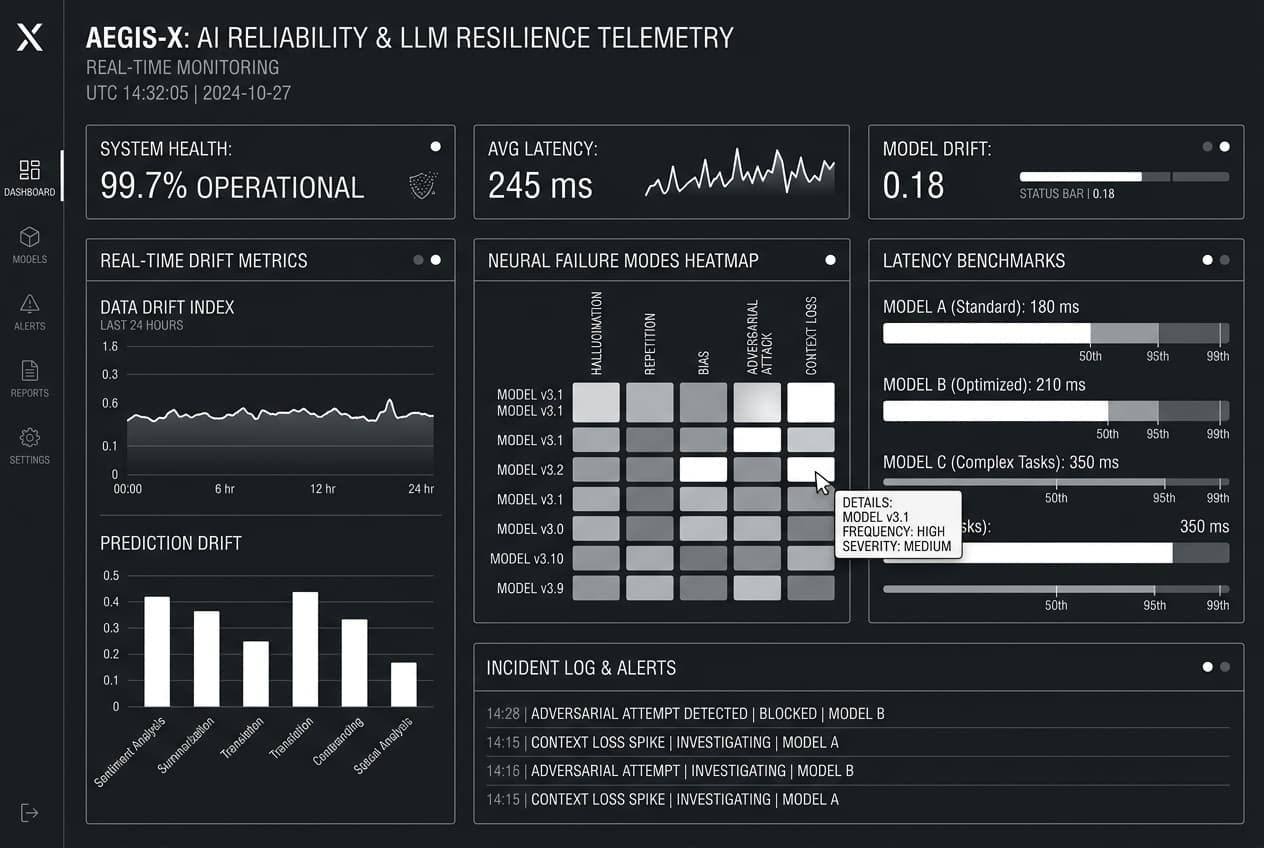1264x848 pixels.
Task: Select the Summarization bar in Prediction Drift
Action: pos(206,659)
